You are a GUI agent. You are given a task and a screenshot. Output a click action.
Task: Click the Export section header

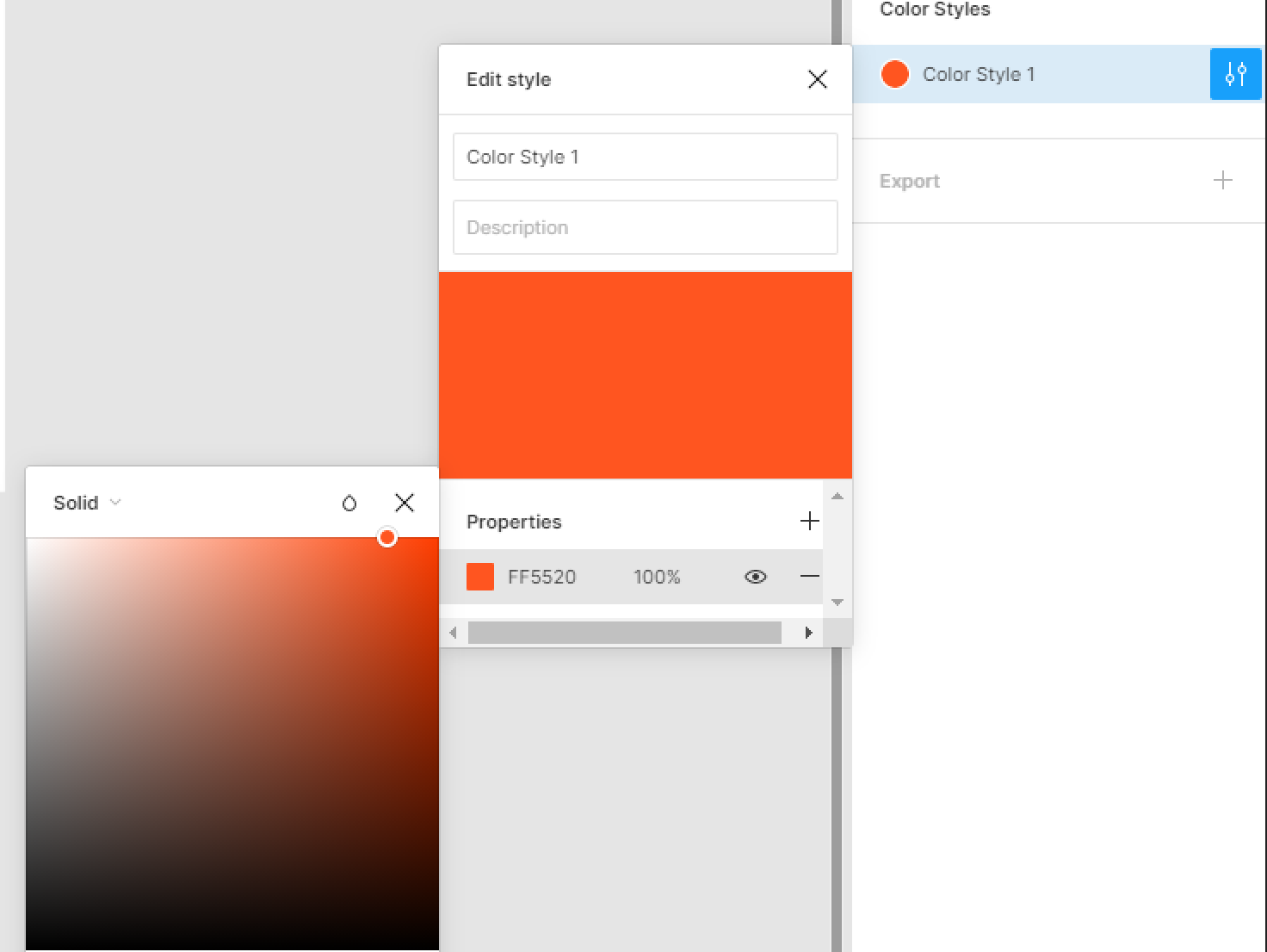910,181
